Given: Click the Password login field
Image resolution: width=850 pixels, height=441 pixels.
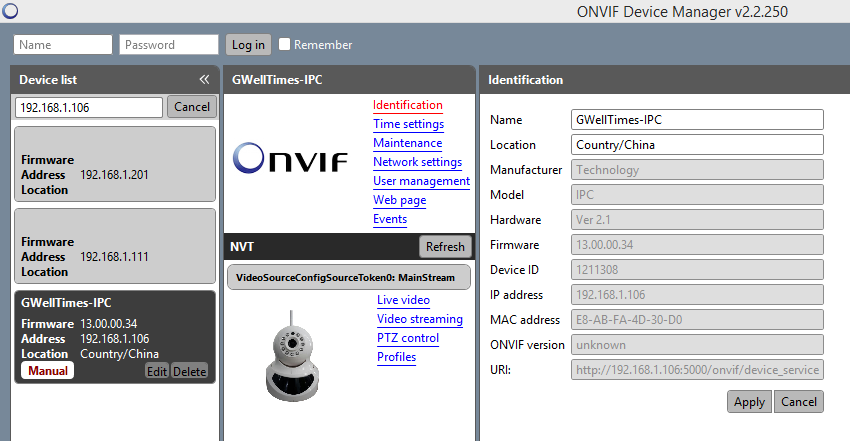Looking at the screenshot, I should [x=169, y=45].
